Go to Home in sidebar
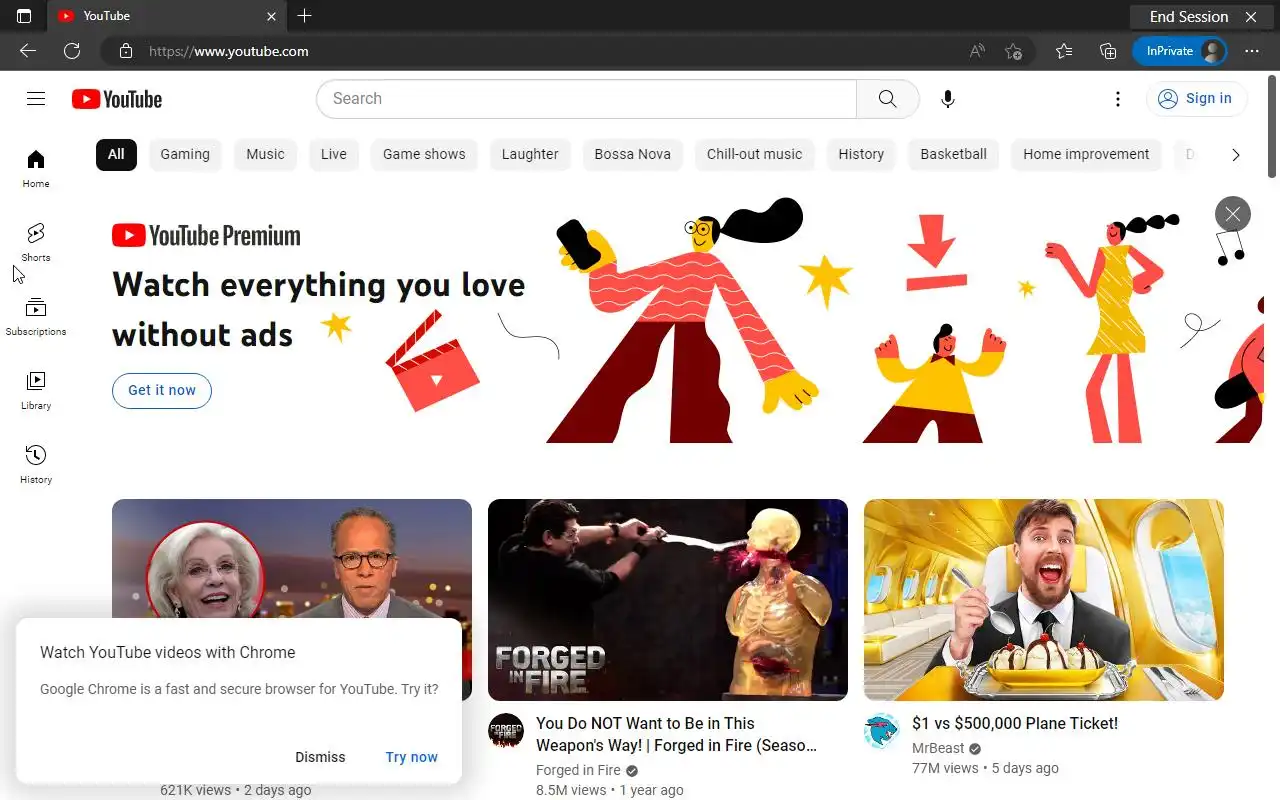The image size is (1280, 800). coord(36,168)
